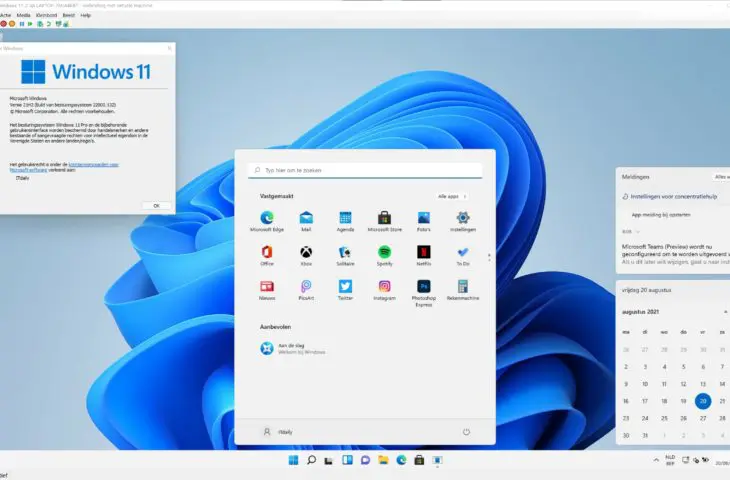Click Start menu pinned page dots
This screenshot has height=480, width=730.
pyautogui.click(x=489, y=257)
